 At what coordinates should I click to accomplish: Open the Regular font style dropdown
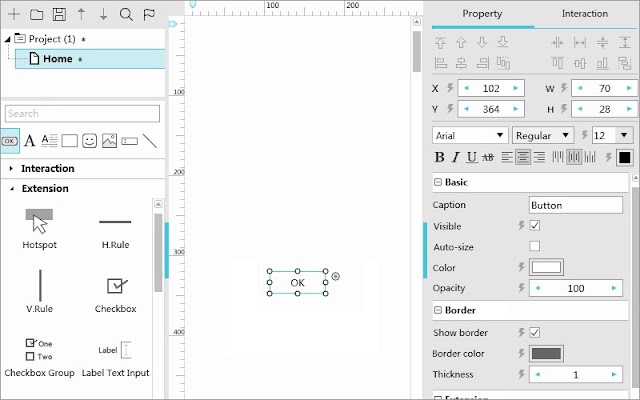point(543,135)
